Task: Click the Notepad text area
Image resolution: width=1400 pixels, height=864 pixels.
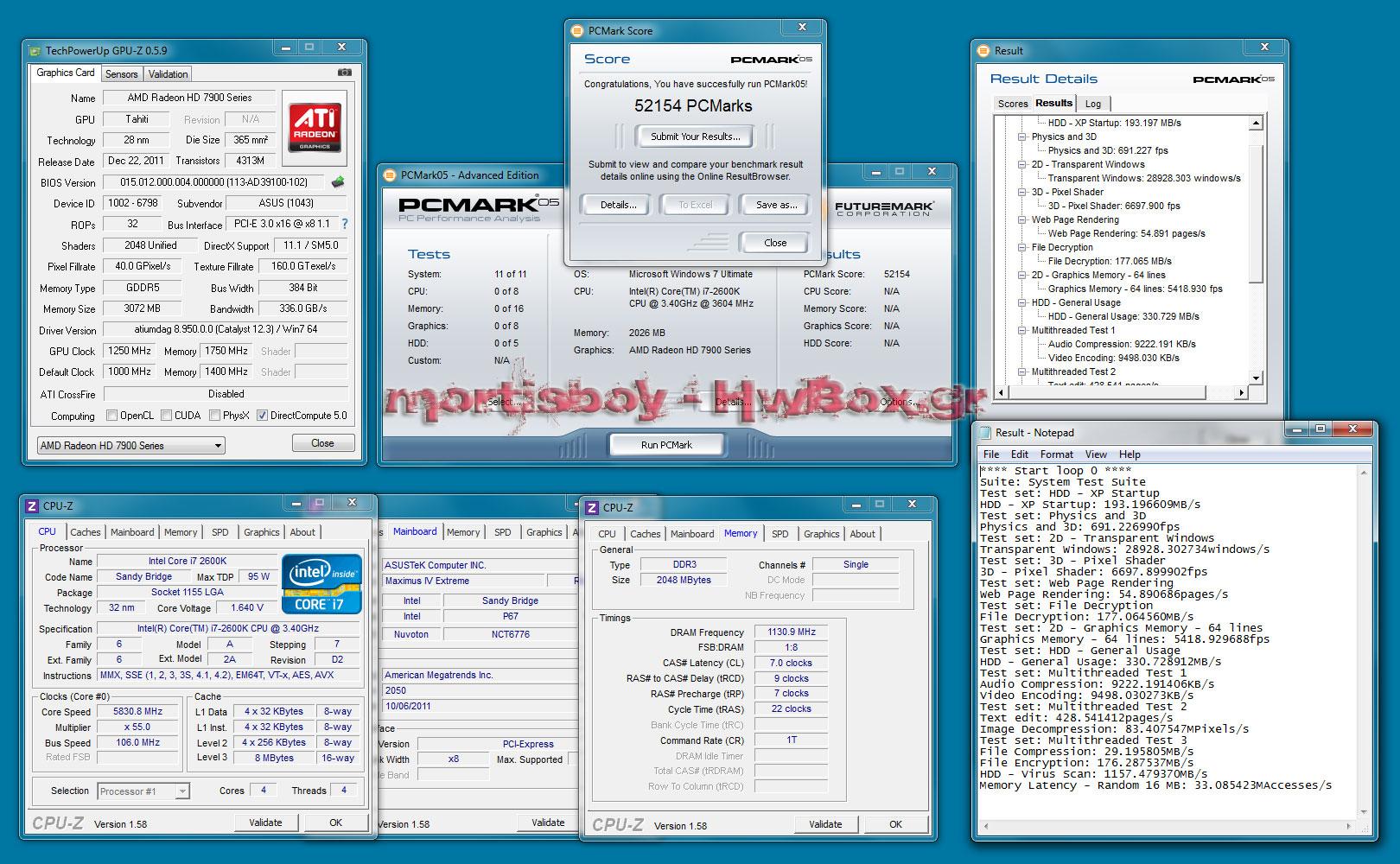Action: coord(1168,641)
